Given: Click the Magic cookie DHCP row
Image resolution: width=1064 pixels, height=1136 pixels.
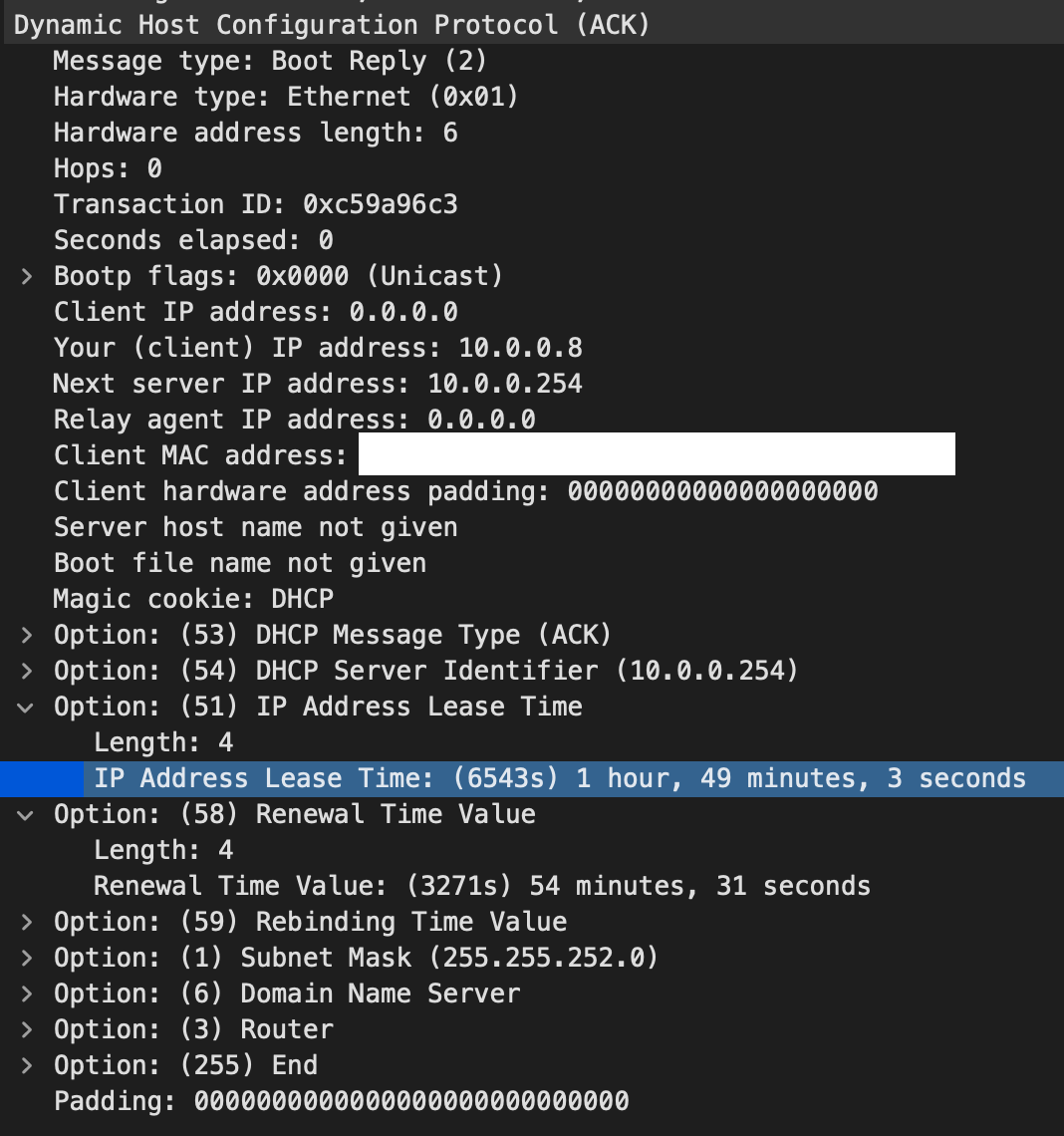Looking at the screenshot, I should click(x=193, y=599).
